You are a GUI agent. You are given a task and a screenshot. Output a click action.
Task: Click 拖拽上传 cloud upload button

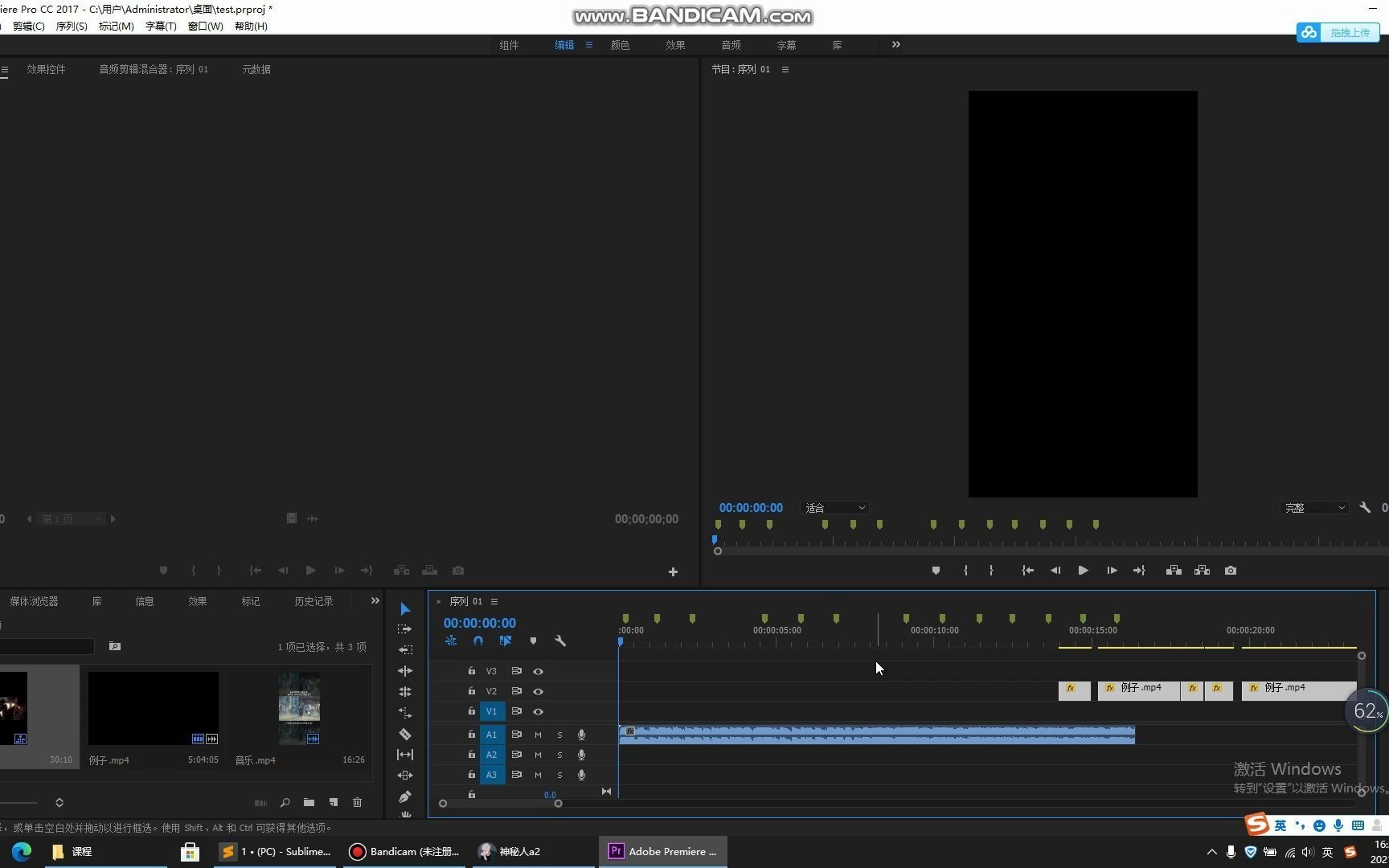1338,32
